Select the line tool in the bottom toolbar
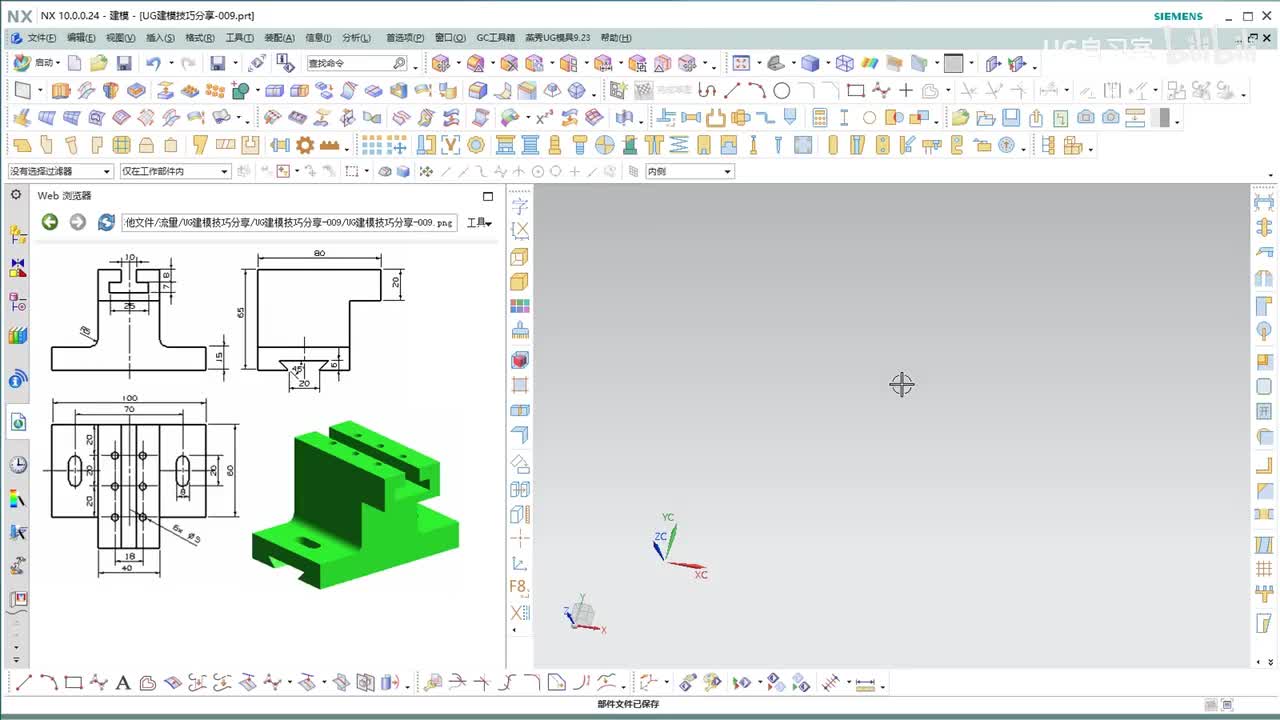Screen dimensions: 1280x720 pos(23,683)
